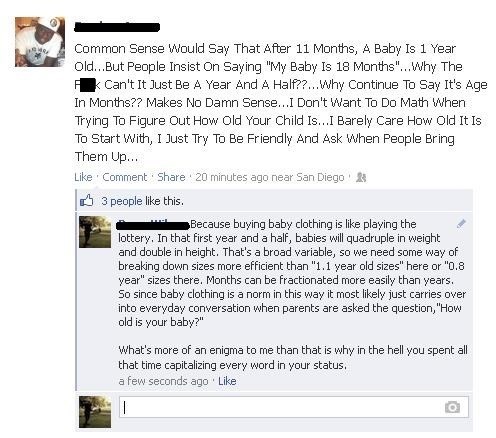
Task: Like the baby clothing comment
Action: pos(227,381)
